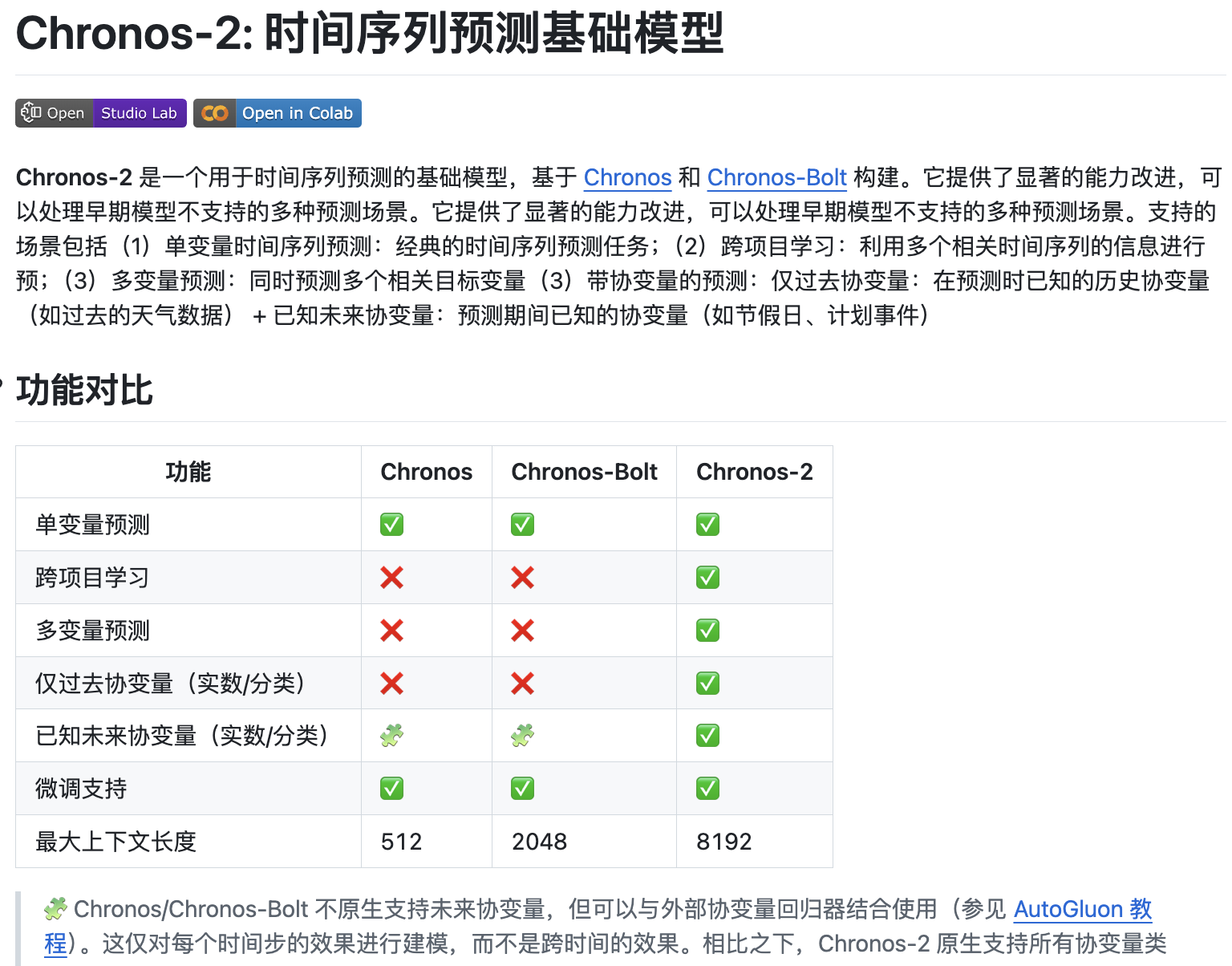Click the 功能对比 section heading
This screenshot has width=1232, height=966.
click(85, 391)
